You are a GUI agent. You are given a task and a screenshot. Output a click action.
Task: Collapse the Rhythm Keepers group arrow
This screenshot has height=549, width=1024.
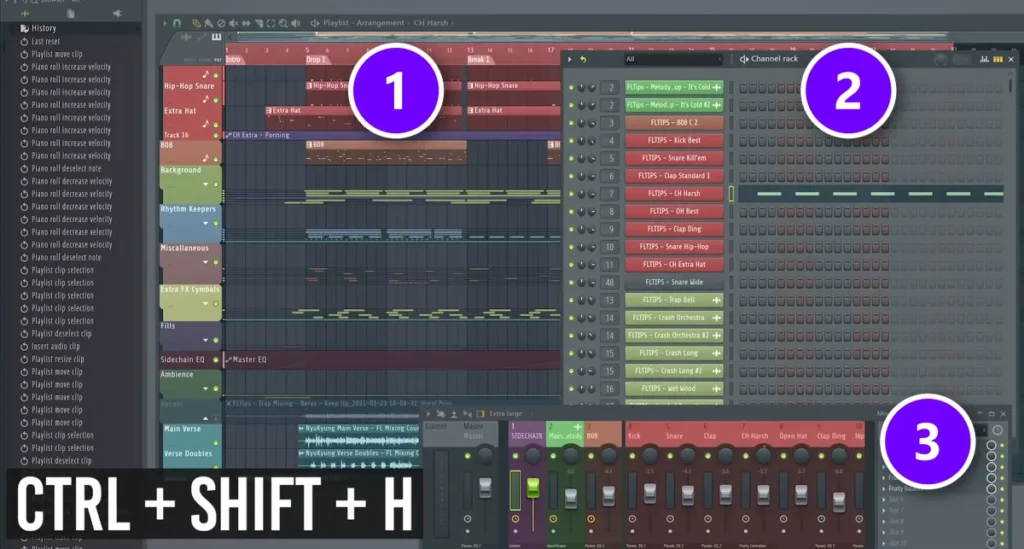(x=206, y=223)
